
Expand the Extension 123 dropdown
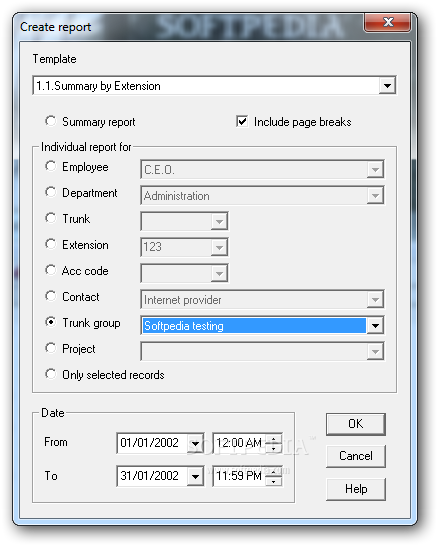[219, 248]
